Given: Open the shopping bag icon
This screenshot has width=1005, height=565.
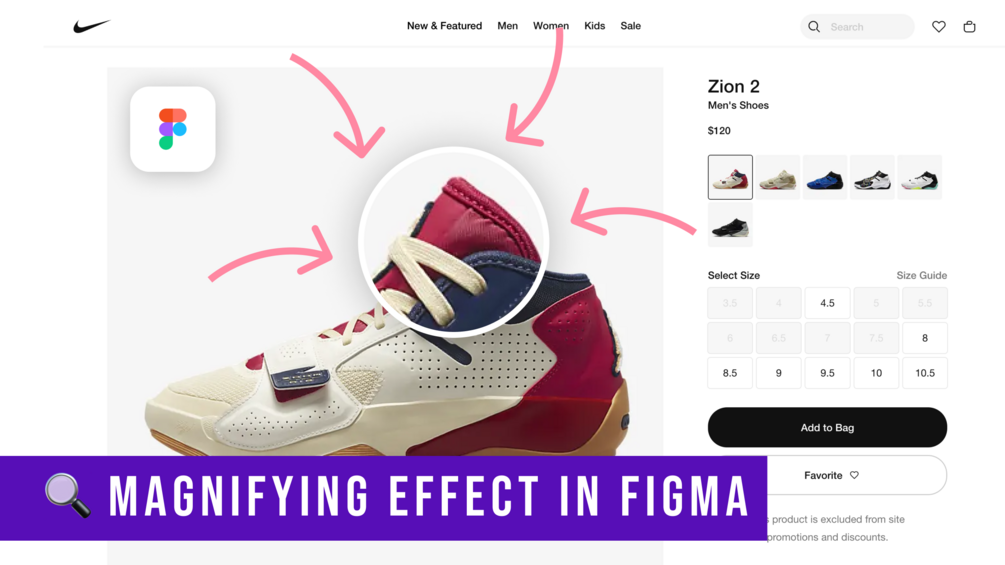Looking at the screenshot, I should 969,27.
